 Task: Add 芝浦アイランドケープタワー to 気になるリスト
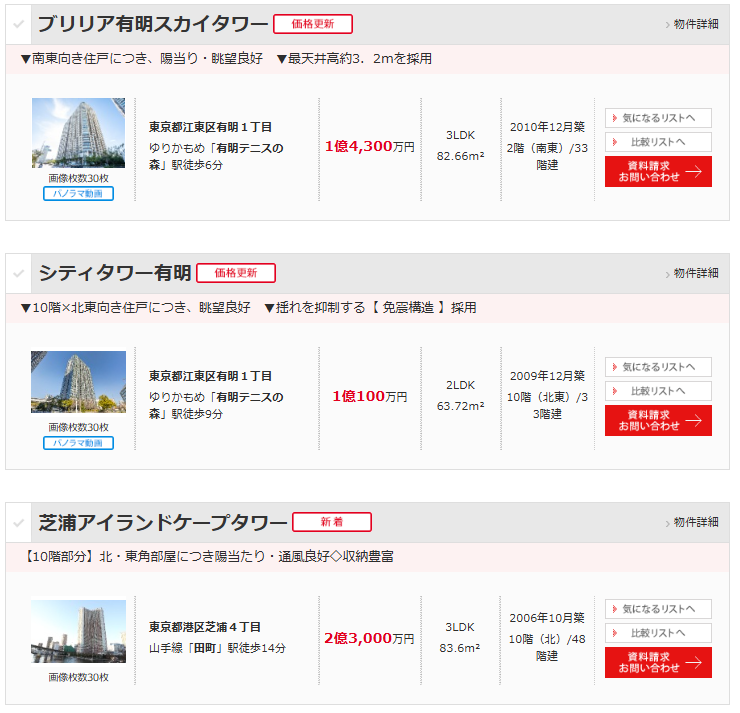658,609
